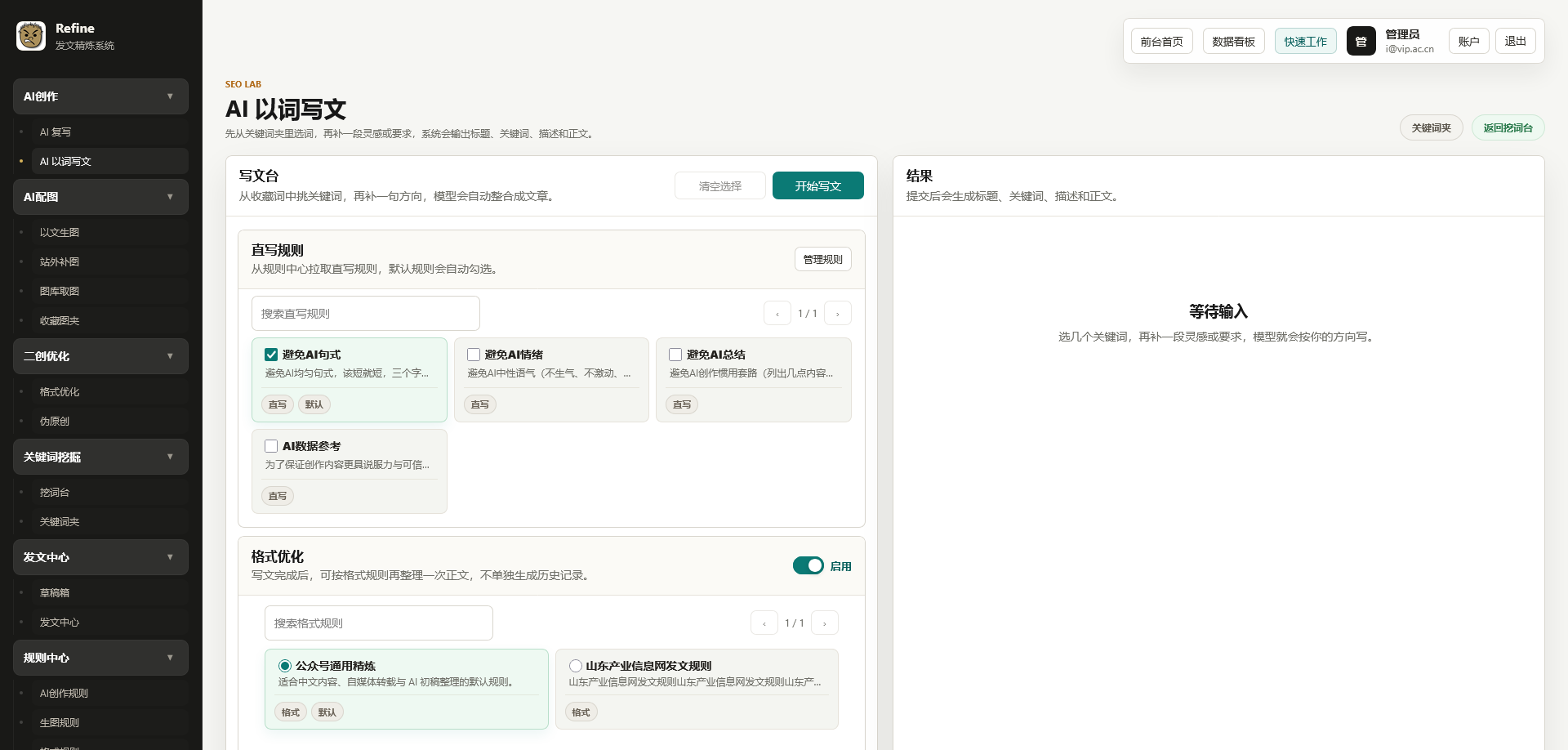Image resolution: width=1568 pixels, height=750 pixels.
Task: Collapse the AI创作 sidebar section
Action: click(x=100, y=96)
